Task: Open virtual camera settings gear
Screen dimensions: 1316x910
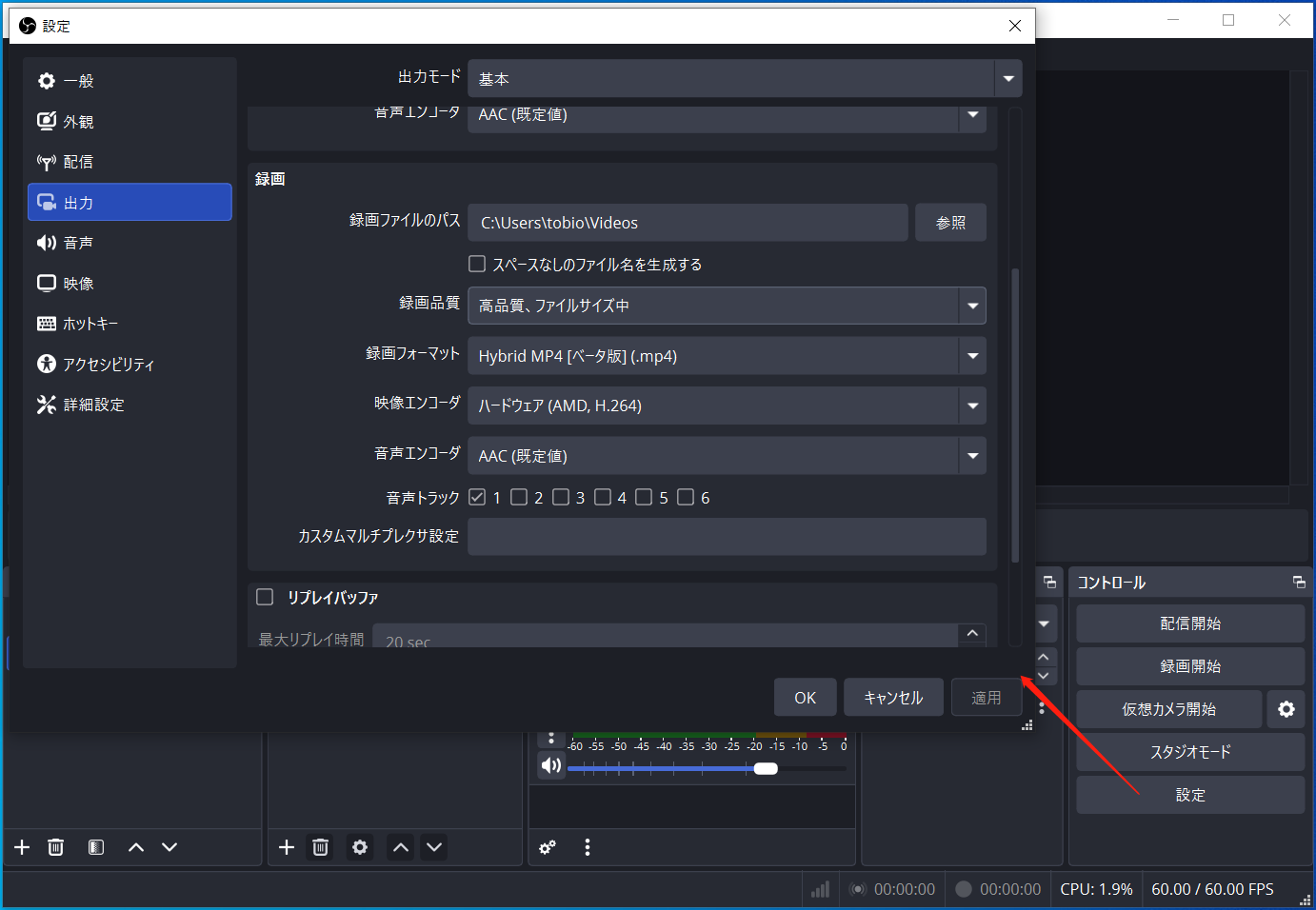Action: pyautogui.click(x=1286, y=709)
